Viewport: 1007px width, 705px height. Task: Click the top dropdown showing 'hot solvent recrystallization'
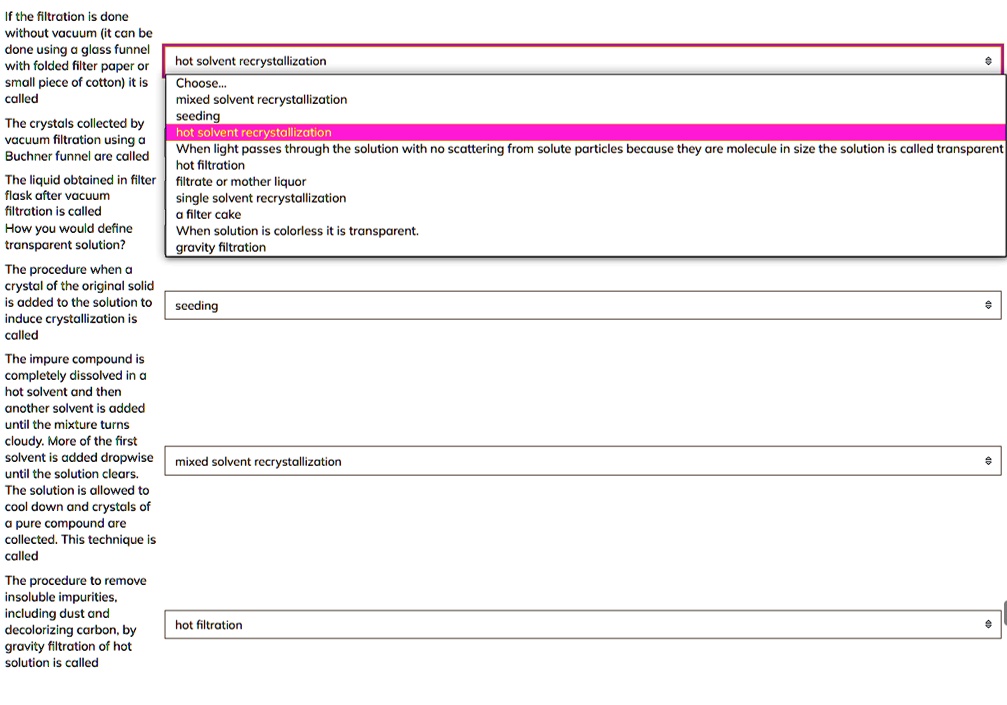[582, 60]
